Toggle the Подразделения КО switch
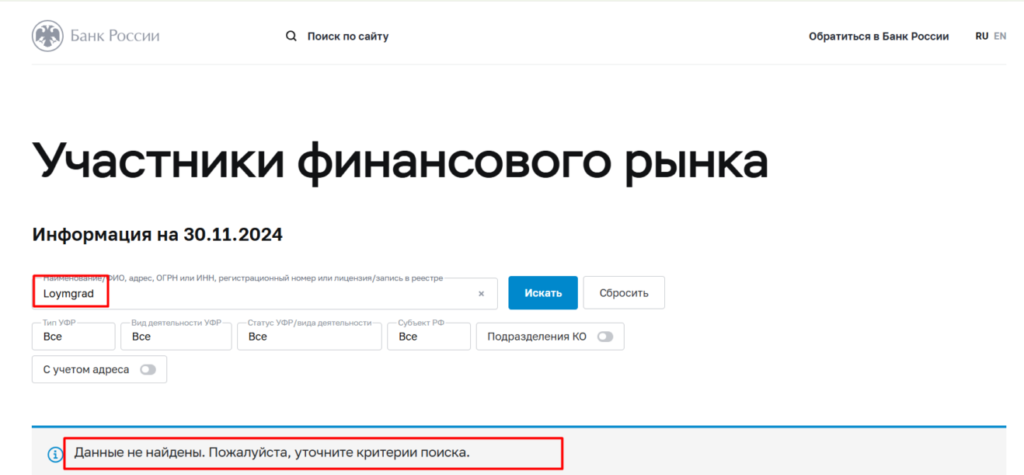Viewport: 1024px width, 475px height. point(605,336)
